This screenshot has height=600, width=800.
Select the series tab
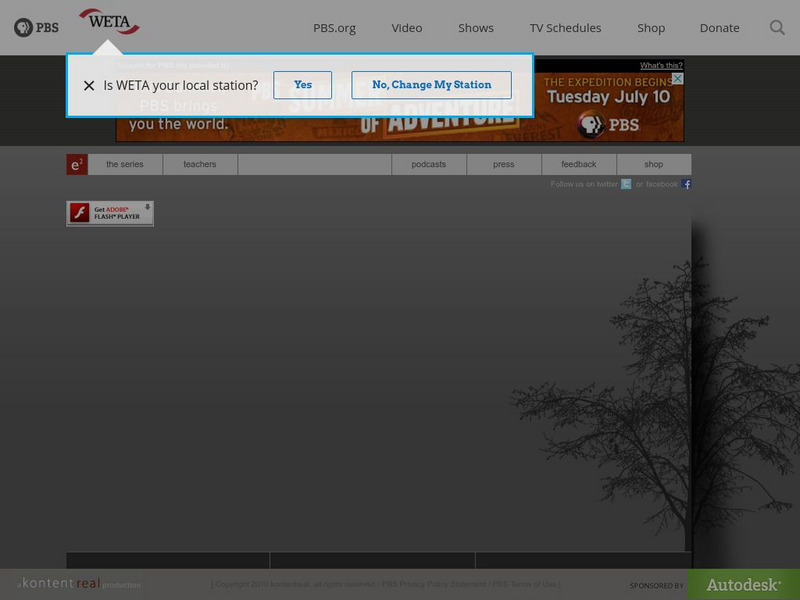pos(125,164)
